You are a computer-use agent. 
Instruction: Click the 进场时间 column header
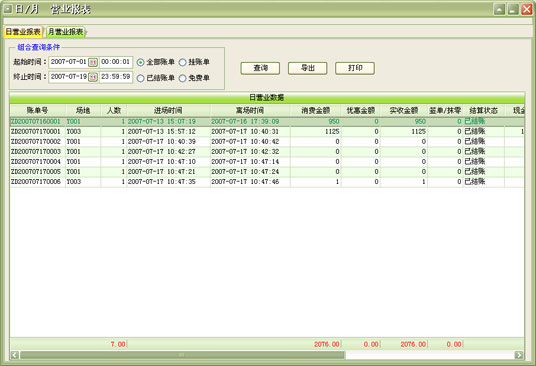(168, 110)
